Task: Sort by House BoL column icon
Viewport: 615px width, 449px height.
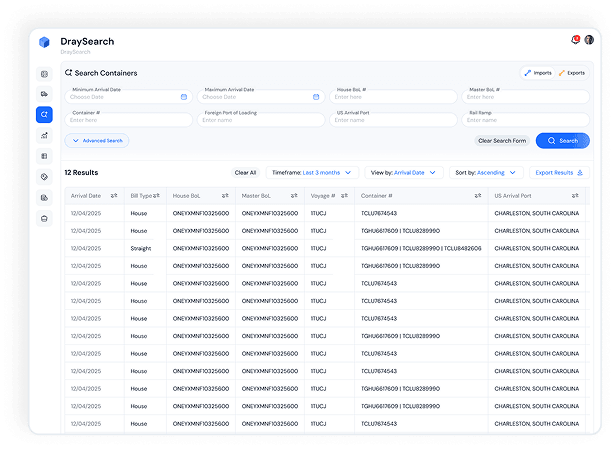Action: click(225, 196)
